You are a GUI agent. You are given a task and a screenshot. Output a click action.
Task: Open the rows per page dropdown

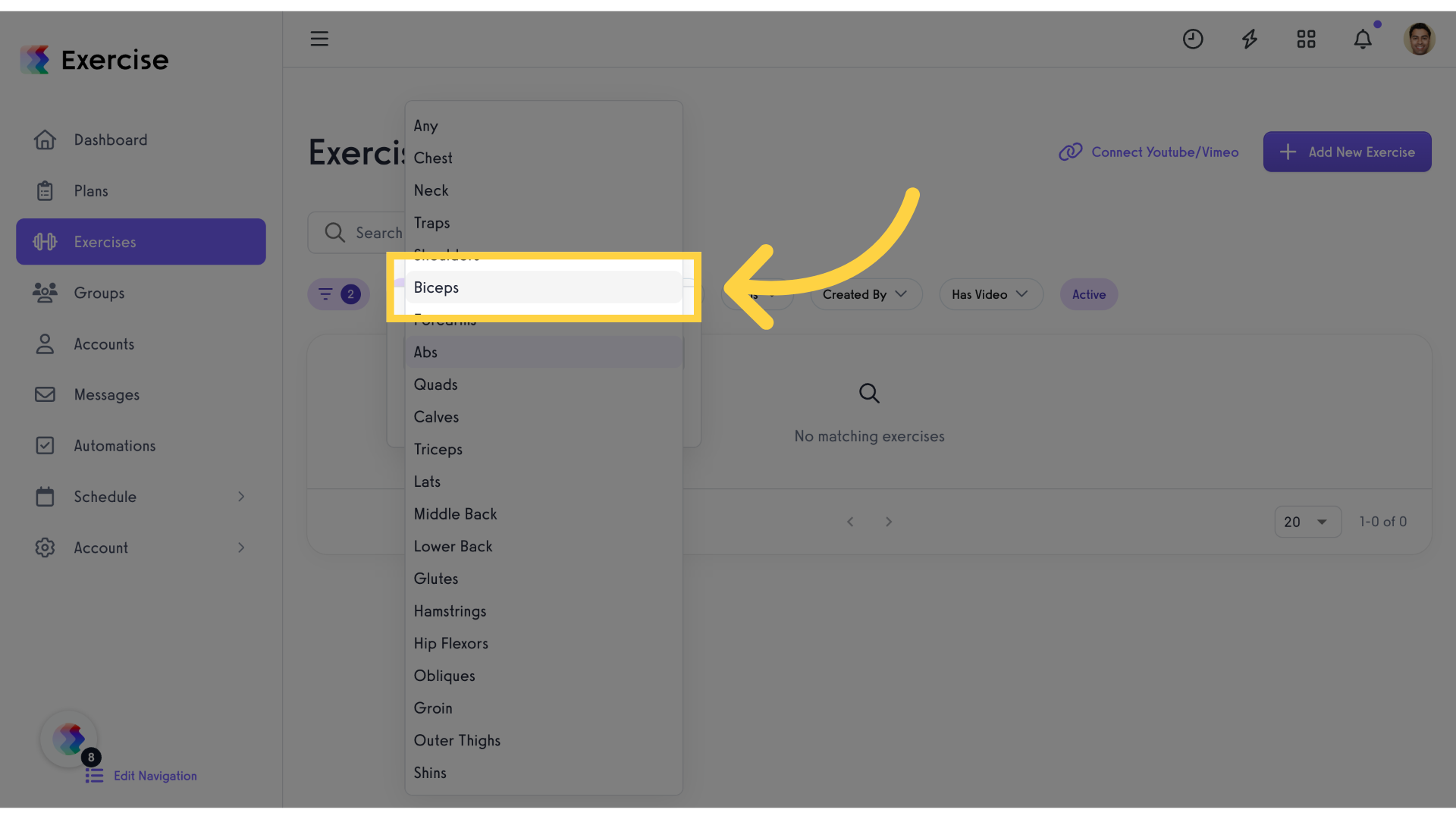[1307, 522]
